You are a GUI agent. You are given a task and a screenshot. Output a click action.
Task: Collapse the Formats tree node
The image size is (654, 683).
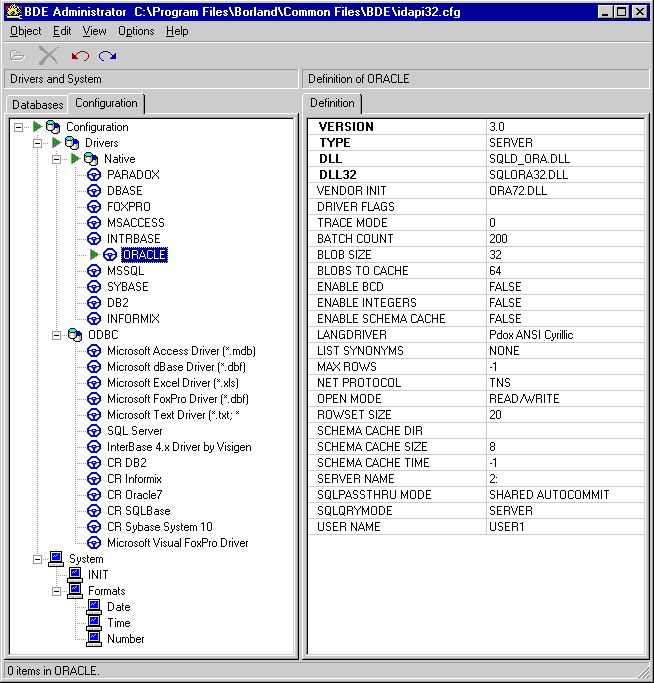[58, 591]
